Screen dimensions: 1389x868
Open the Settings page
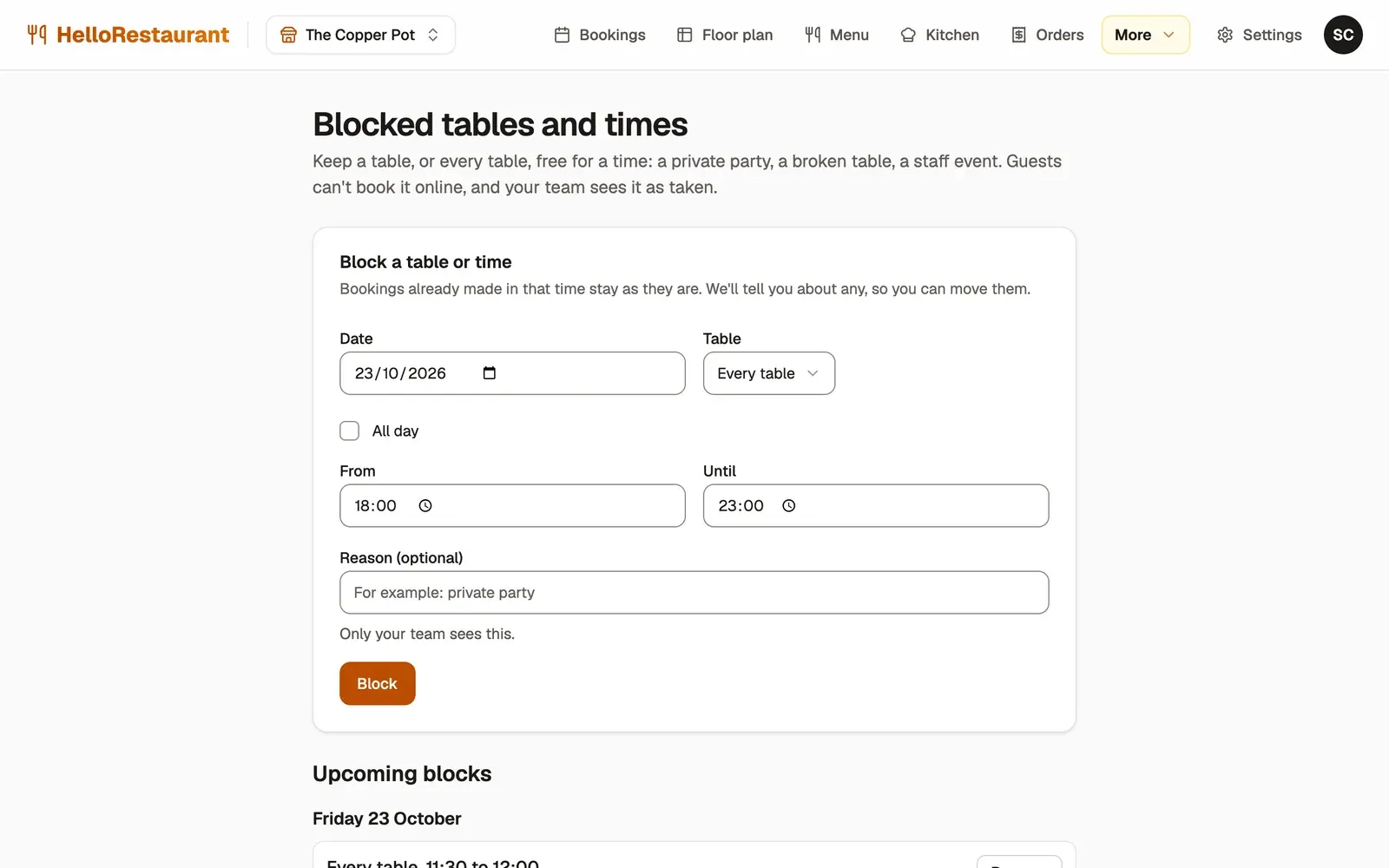tap(1260, 35)
